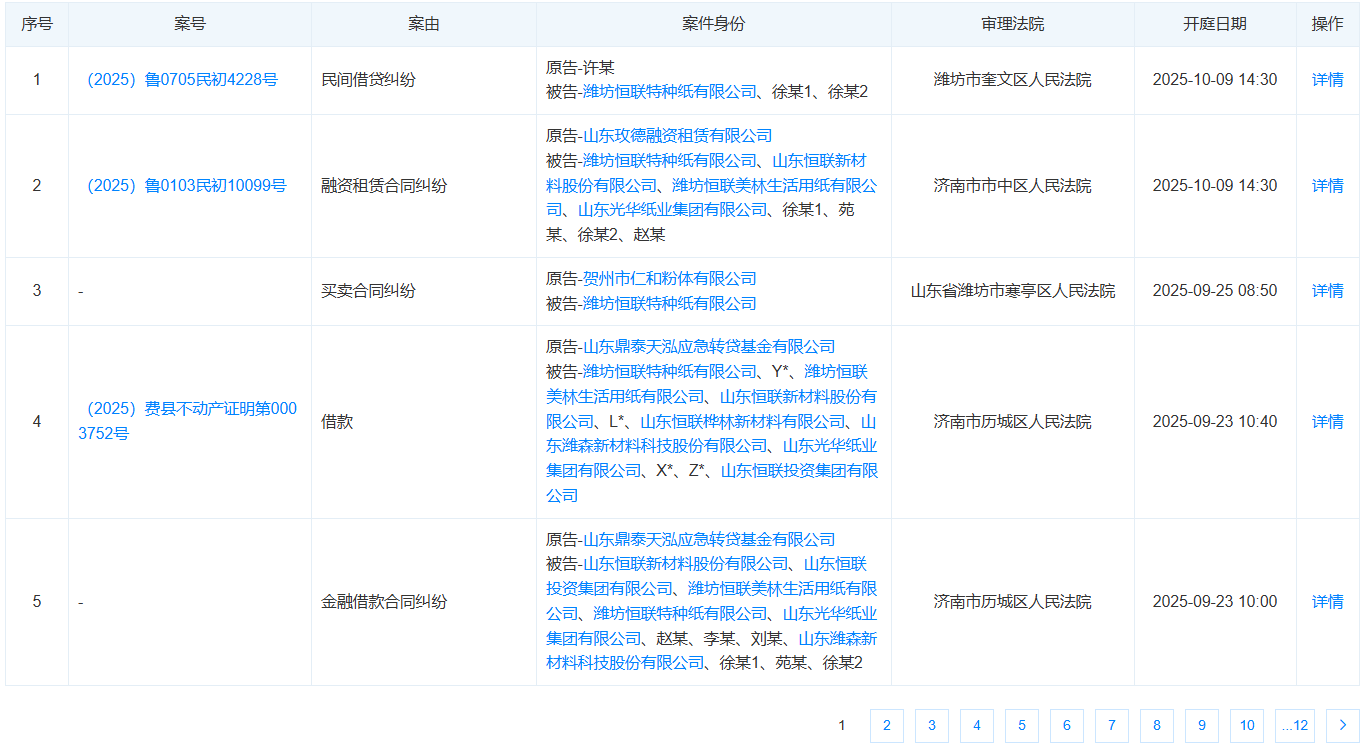Click the 序号 column header
This screenshot has width=1365, height=753.
pos(37,24)
